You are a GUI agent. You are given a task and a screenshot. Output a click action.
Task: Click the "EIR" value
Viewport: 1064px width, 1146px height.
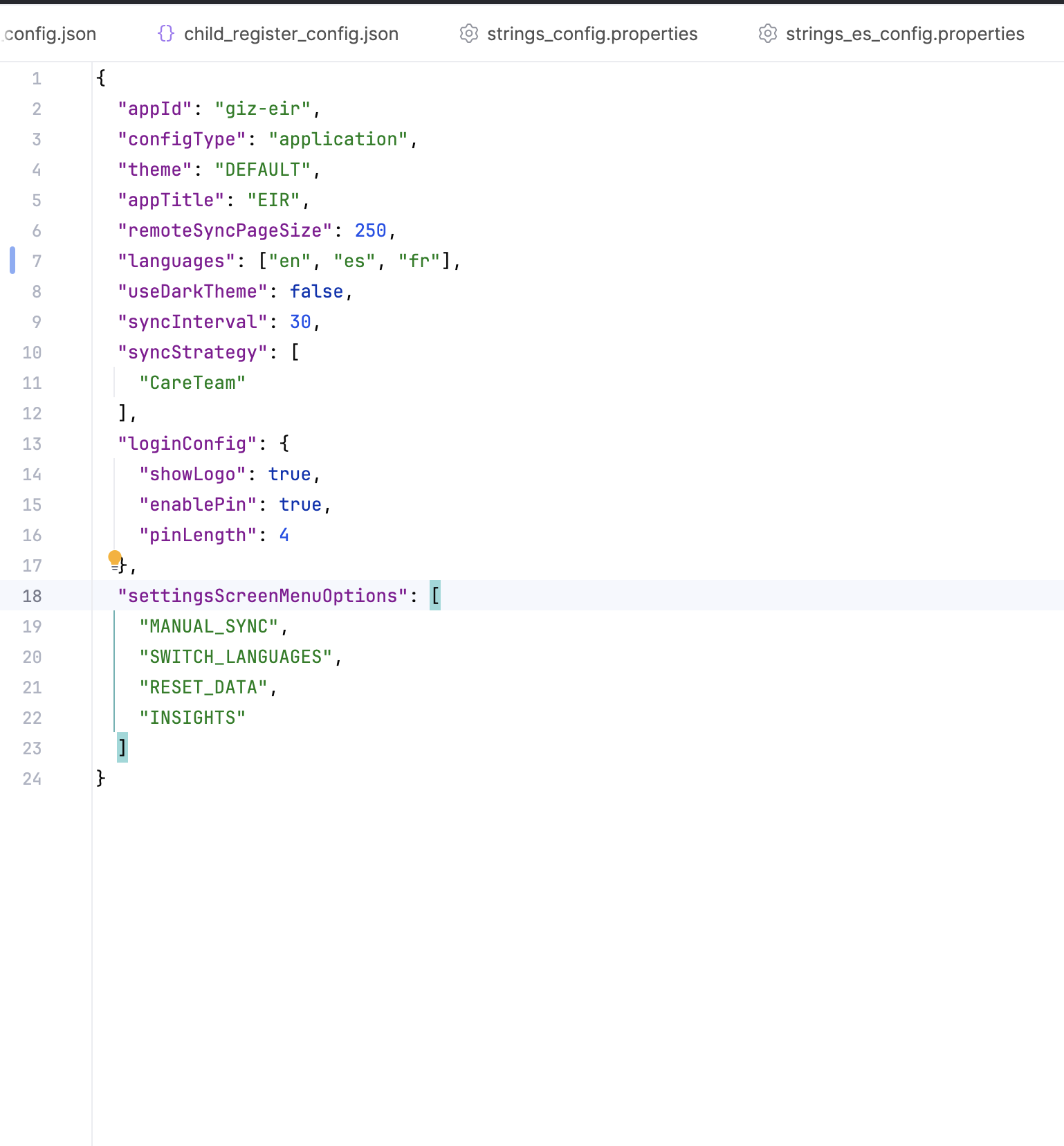point(274,200)
